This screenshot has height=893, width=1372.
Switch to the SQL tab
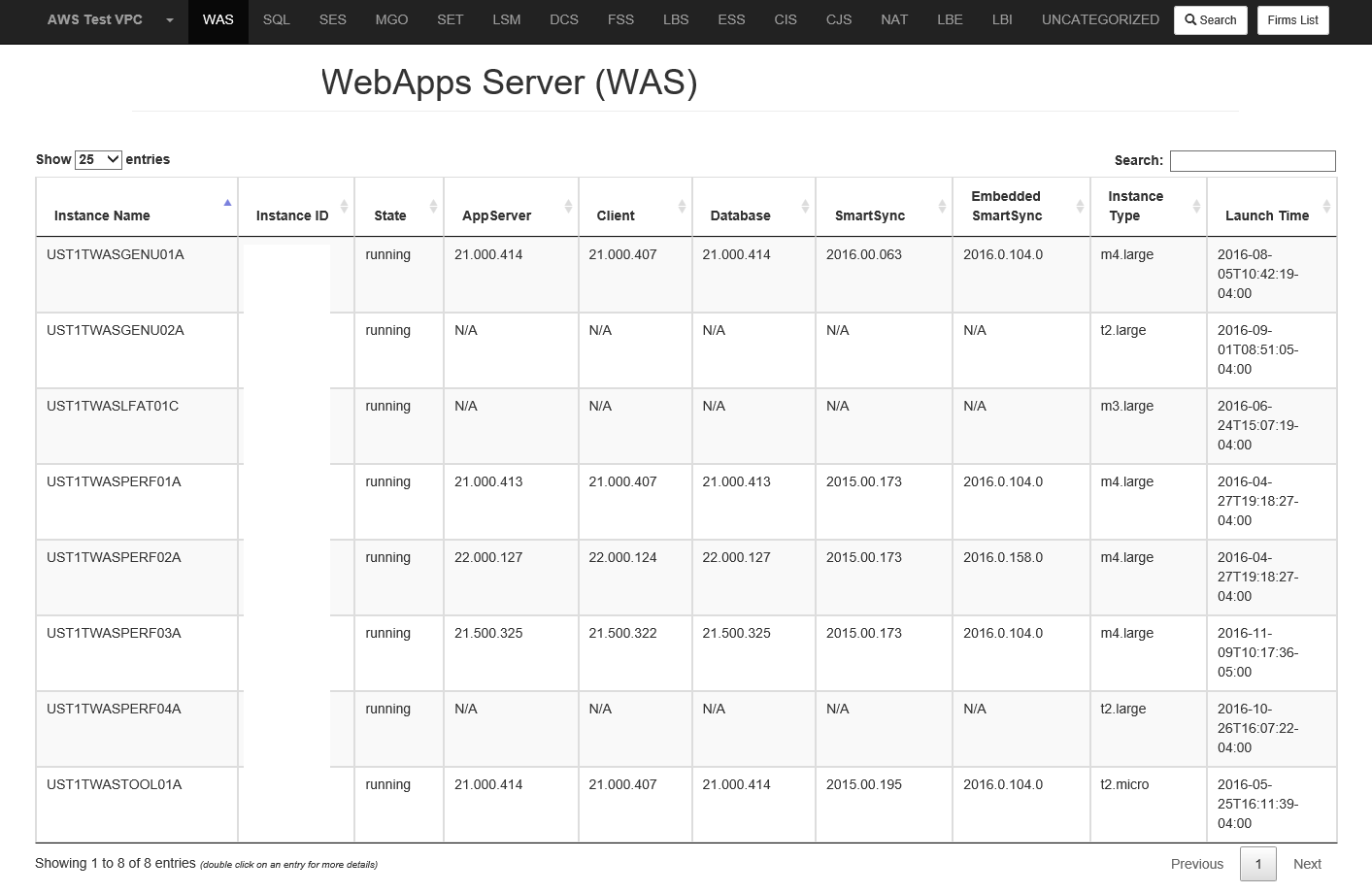point(276,19)
